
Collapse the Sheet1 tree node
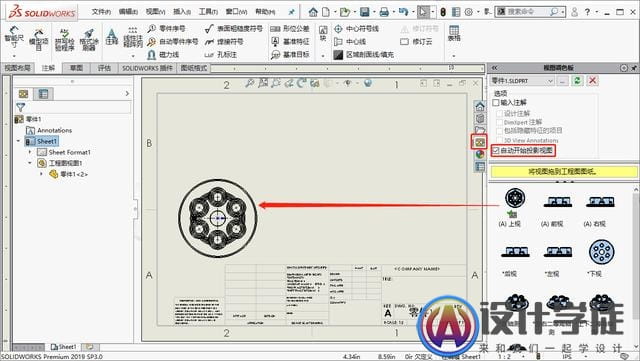point(18,141)
